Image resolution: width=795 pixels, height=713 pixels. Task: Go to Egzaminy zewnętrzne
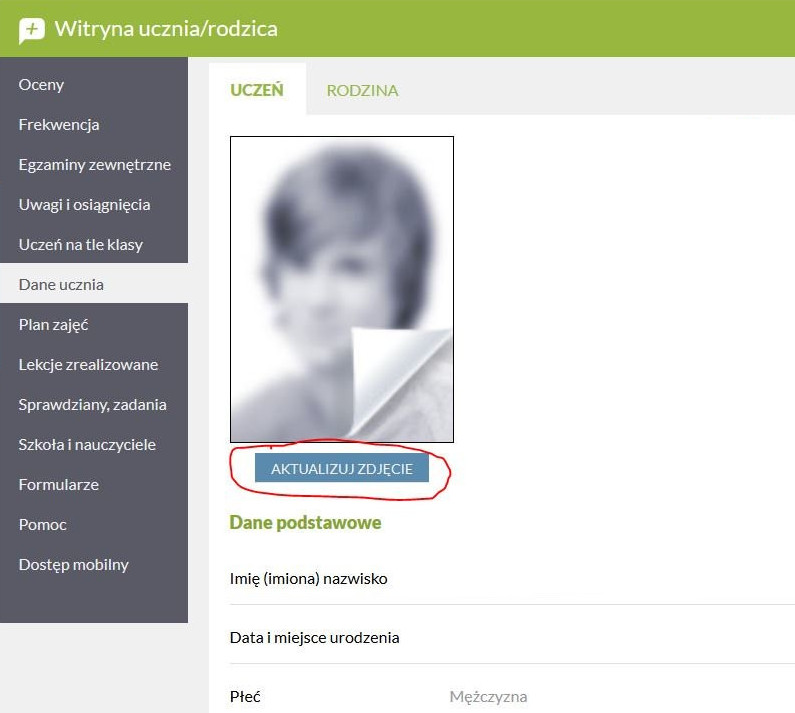(x=94, y=164)
